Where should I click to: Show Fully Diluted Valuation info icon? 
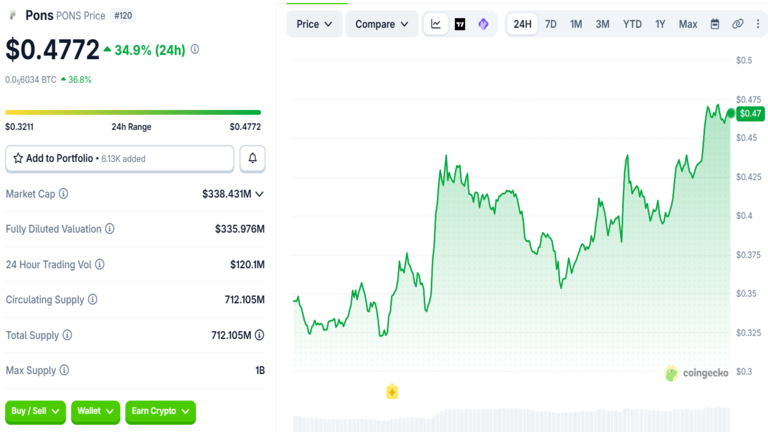[x=110, y=229]
